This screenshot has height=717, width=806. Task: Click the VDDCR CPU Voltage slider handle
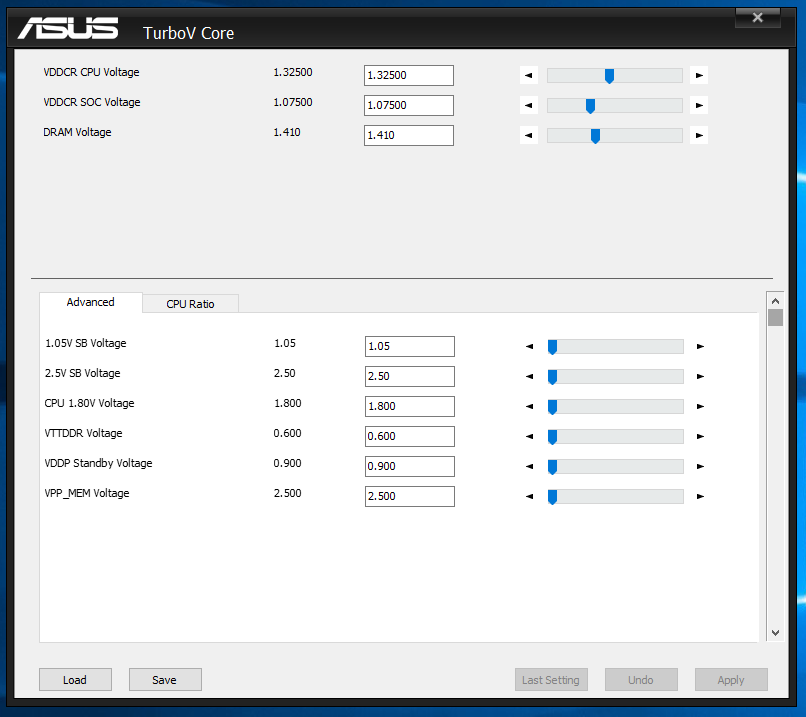[x=609, y=76]
